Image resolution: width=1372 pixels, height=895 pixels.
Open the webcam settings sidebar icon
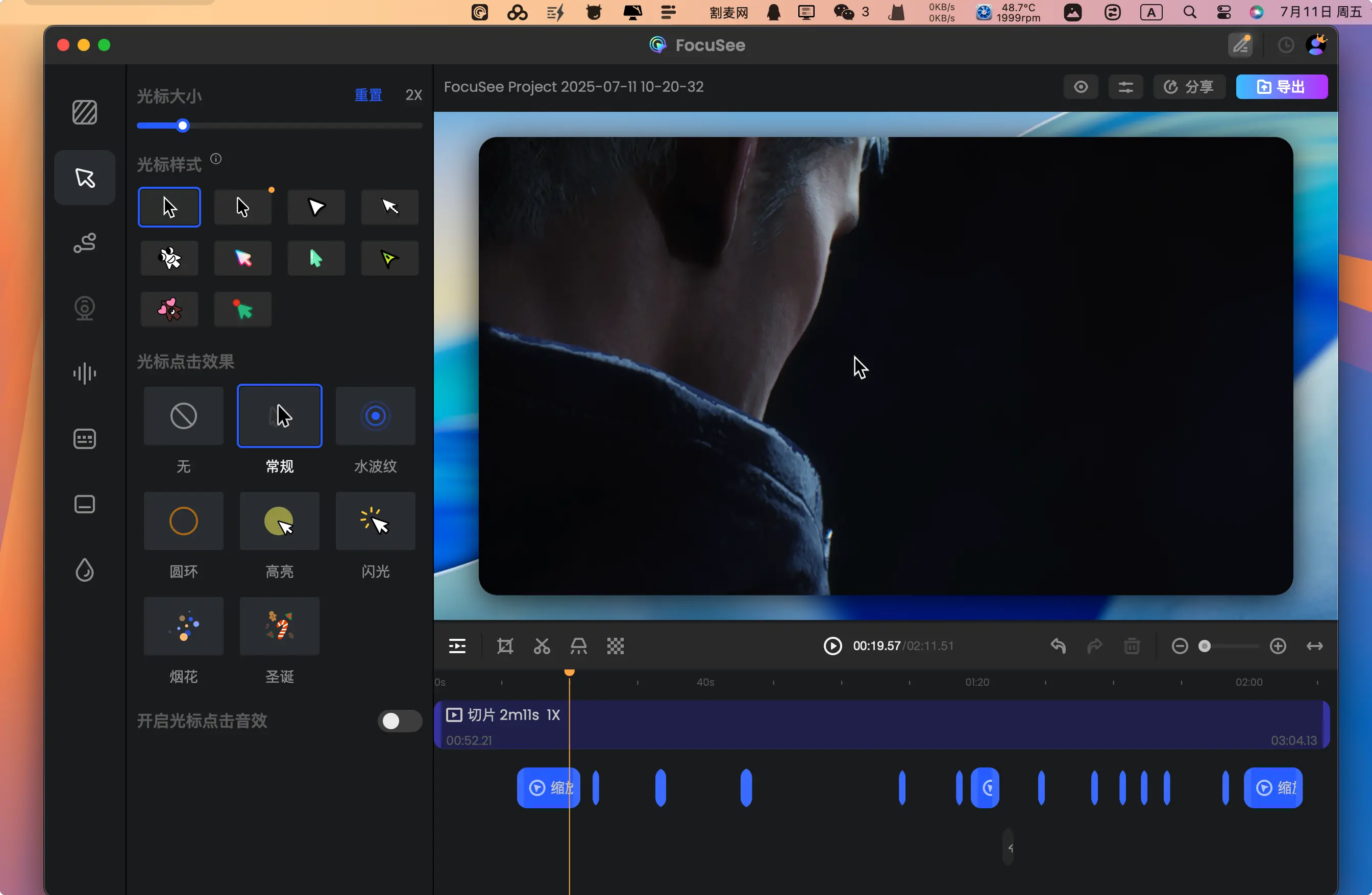pos(85,308)
